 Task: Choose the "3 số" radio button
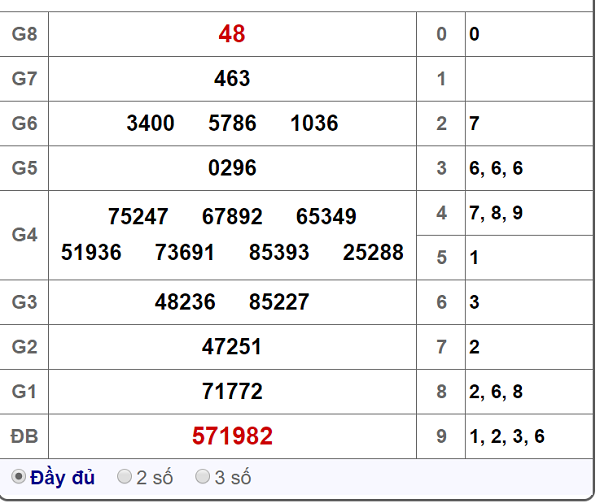[203, 477]
